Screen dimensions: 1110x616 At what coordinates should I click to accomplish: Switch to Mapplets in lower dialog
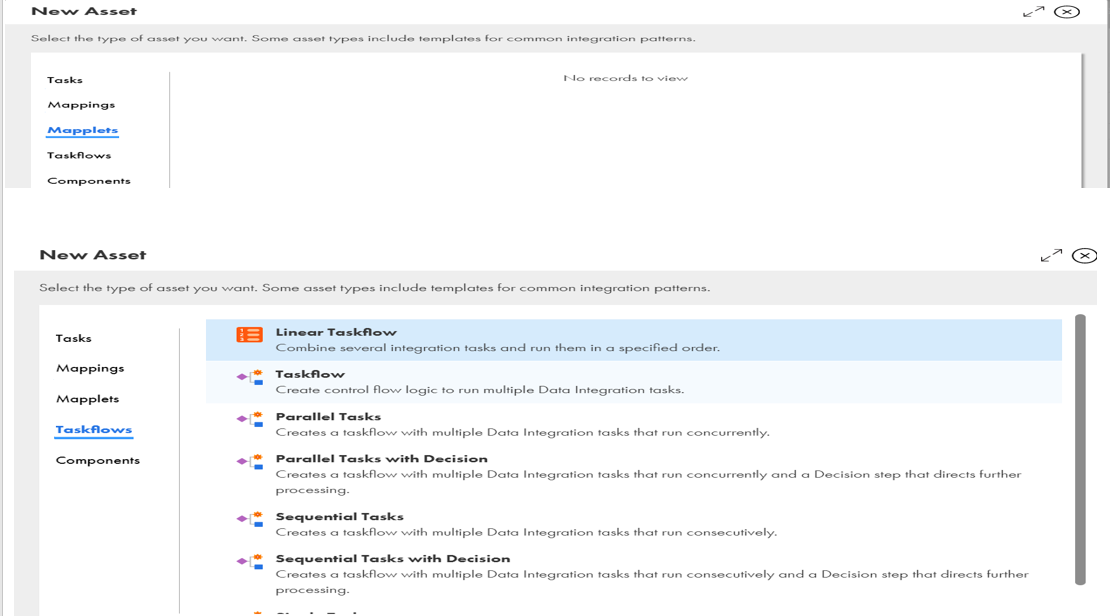click(x=88, y=399)
